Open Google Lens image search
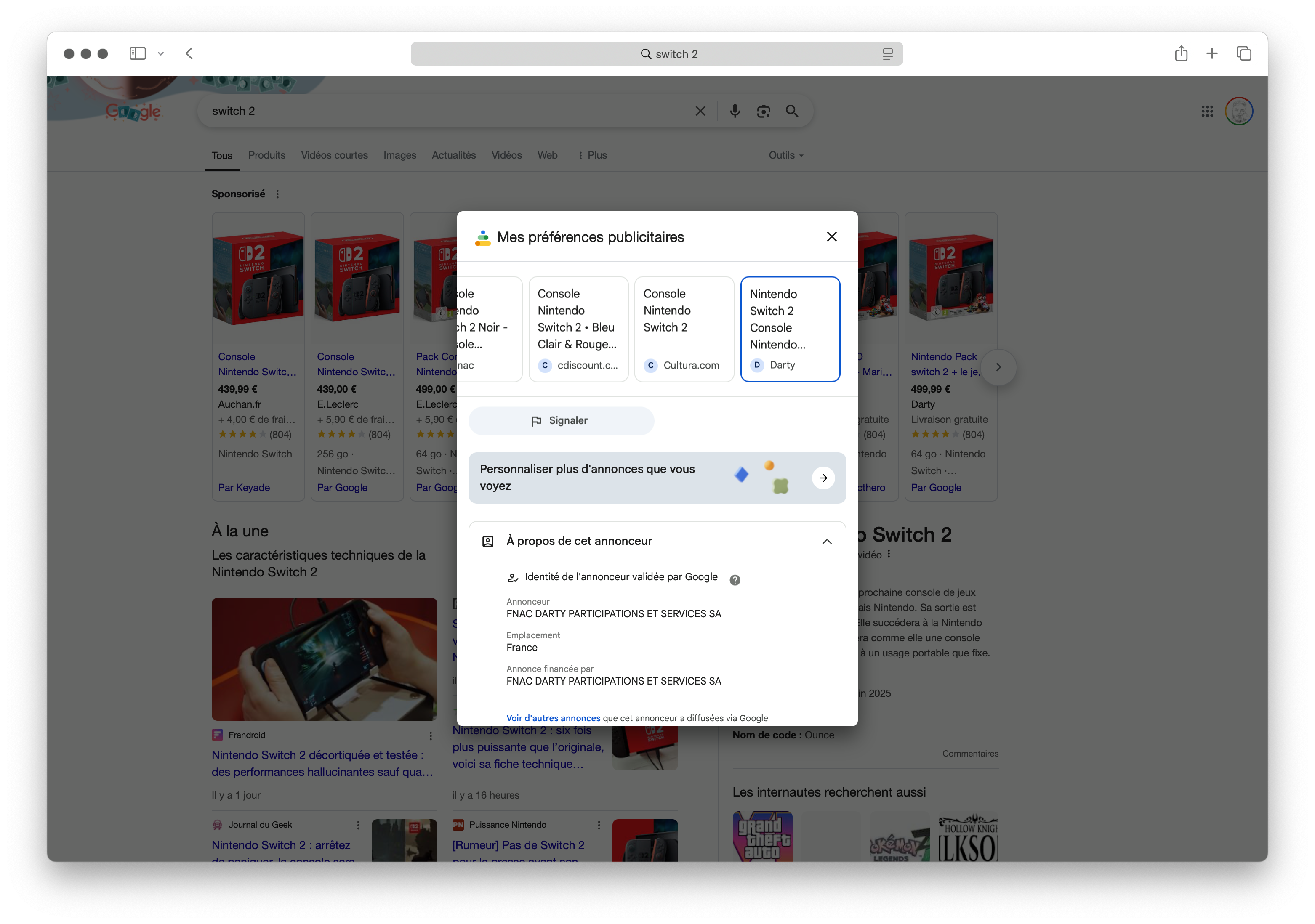The image size is (1315, 924). coord(764,111)
